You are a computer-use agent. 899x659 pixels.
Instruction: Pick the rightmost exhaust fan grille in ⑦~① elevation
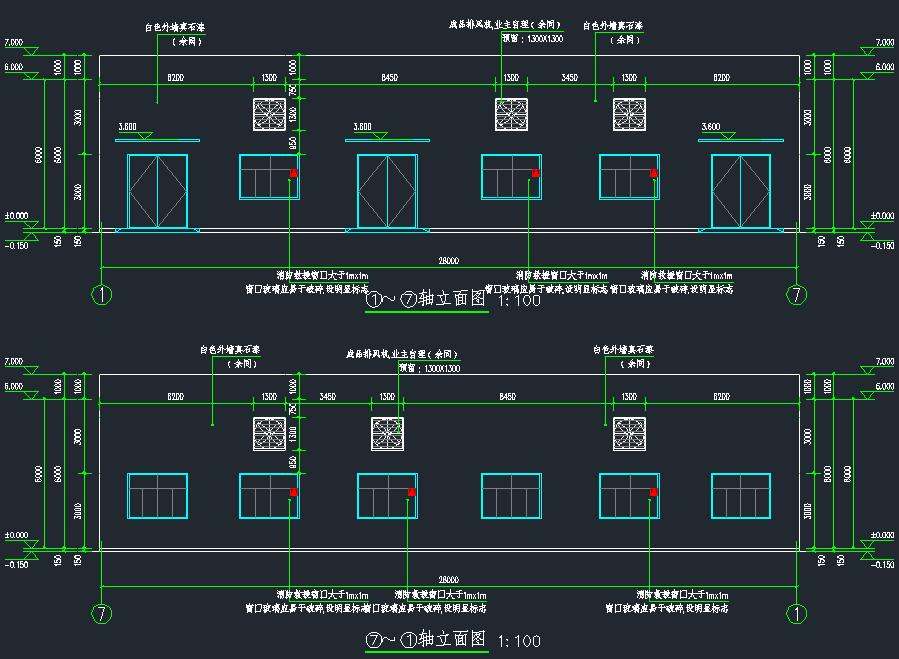(630, 434)
